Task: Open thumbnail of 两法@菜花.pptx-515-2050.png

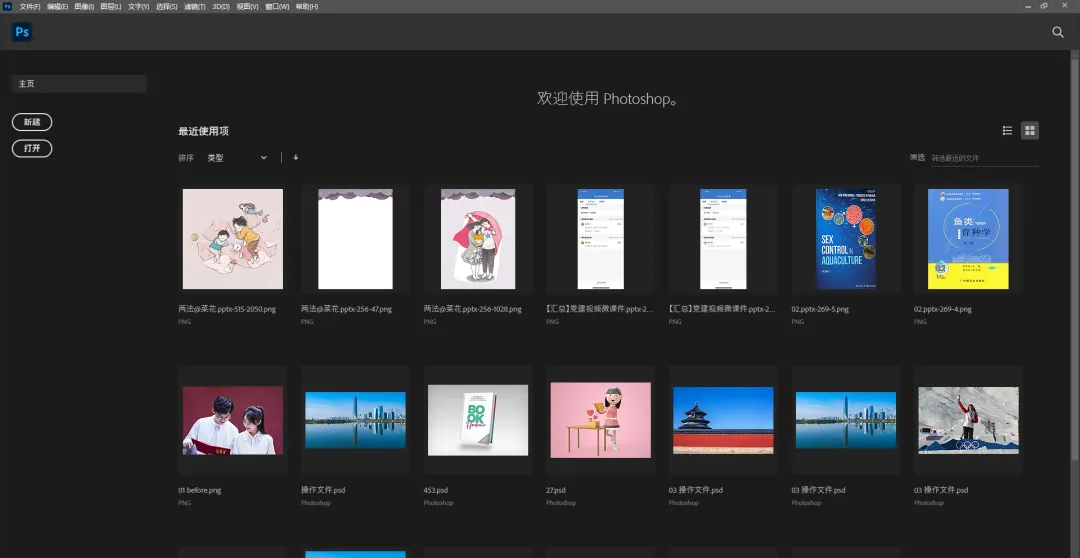Action: point(233,239)
